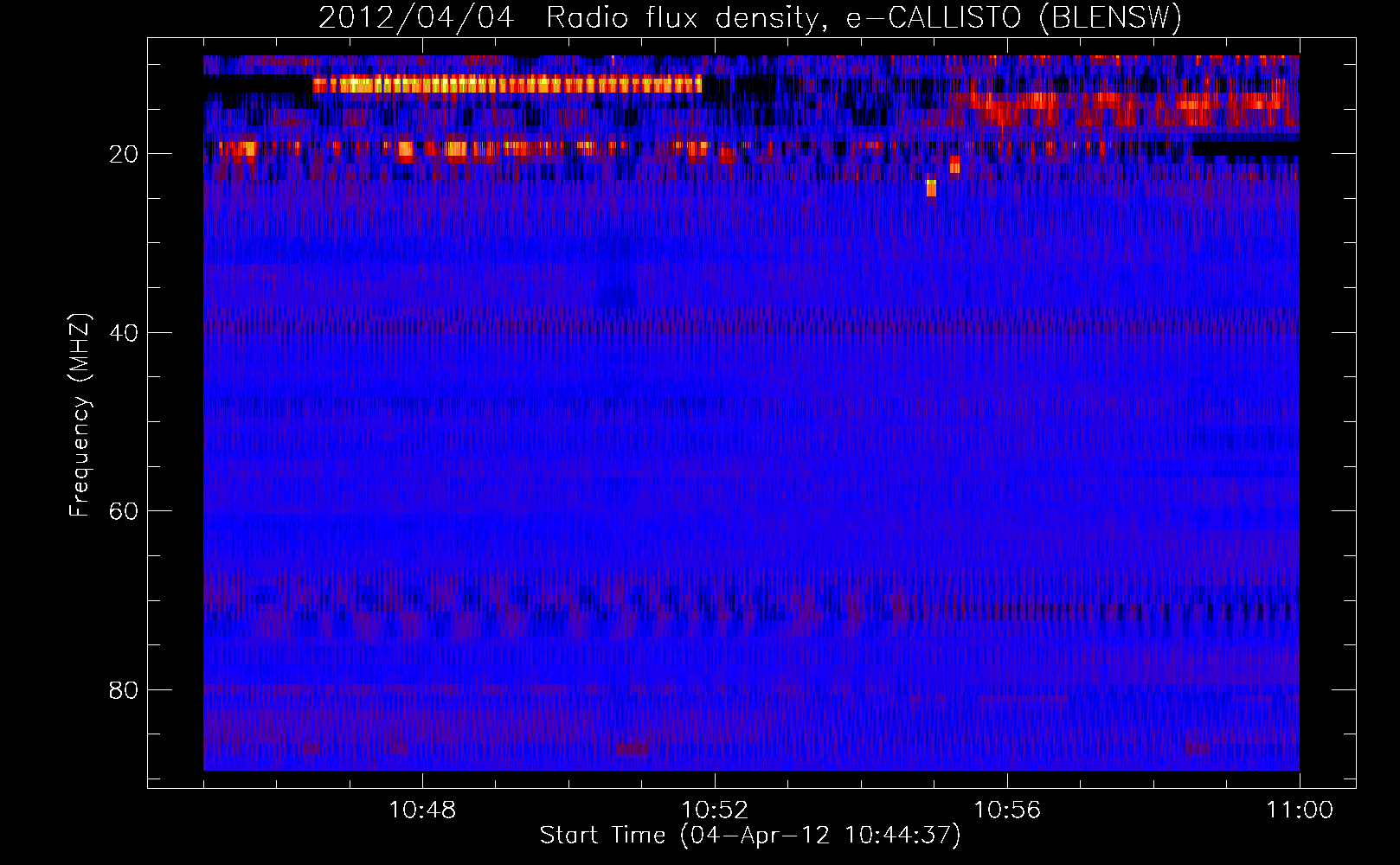Click the 80 frequency tick label
Viewport: 1400px width, 865px height.
pyautogui.click(x=125, y=690)
